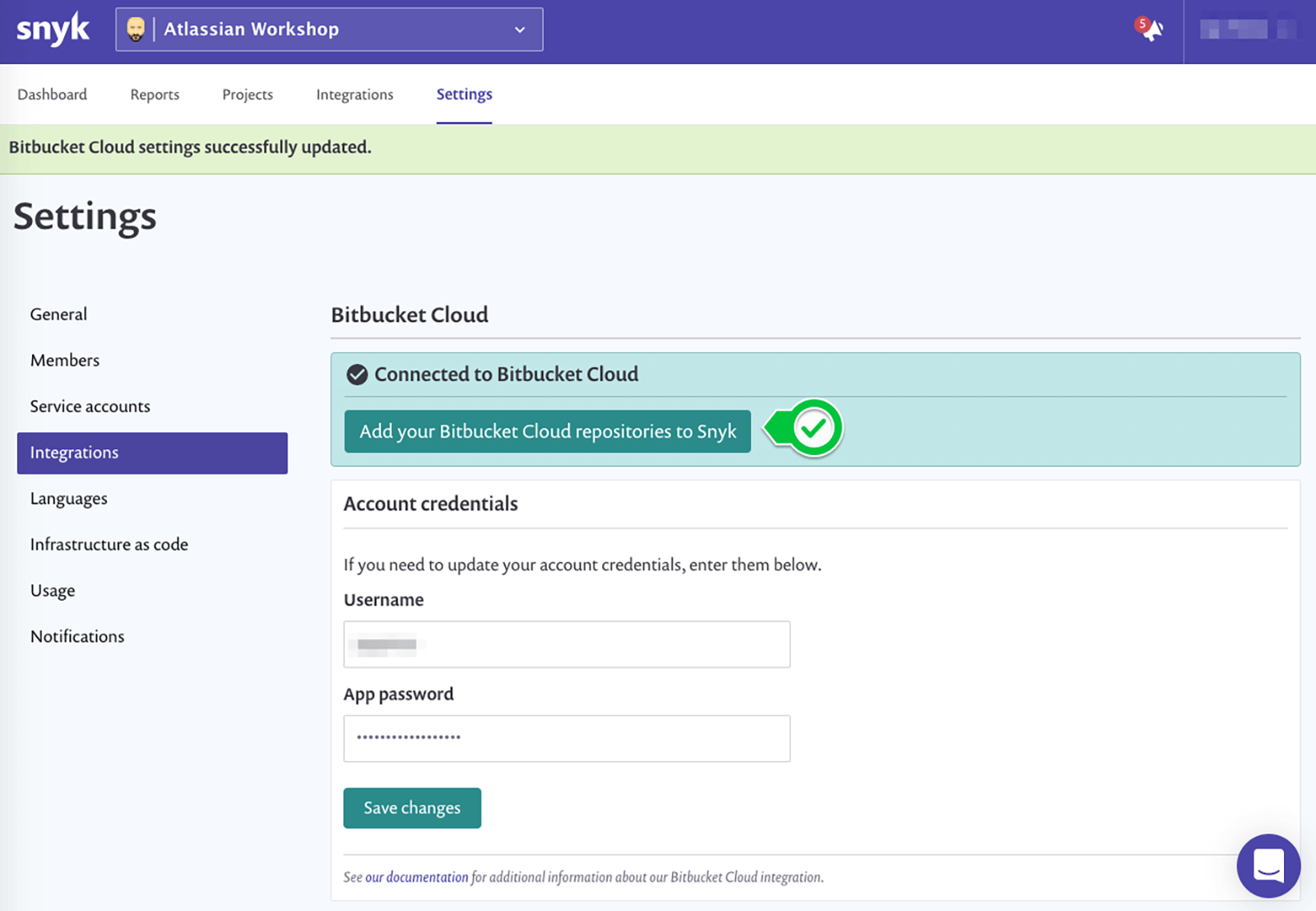
Task: Click the Snyk logo
Action: (53, 30)
